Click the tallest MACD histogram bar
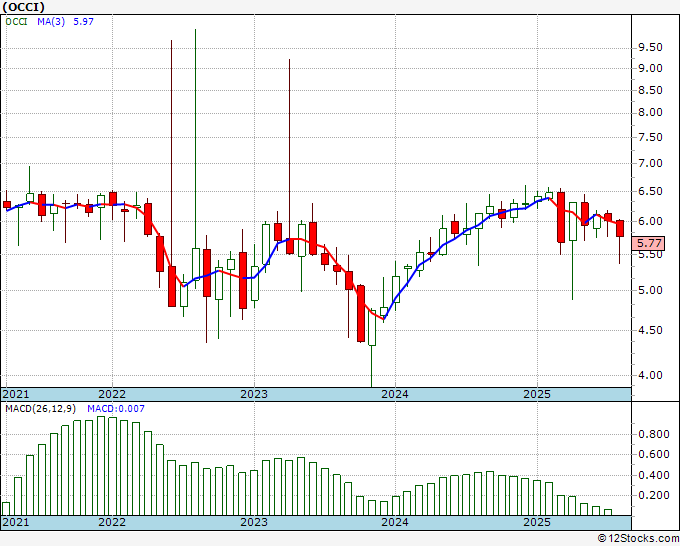 tap(101, 466)
